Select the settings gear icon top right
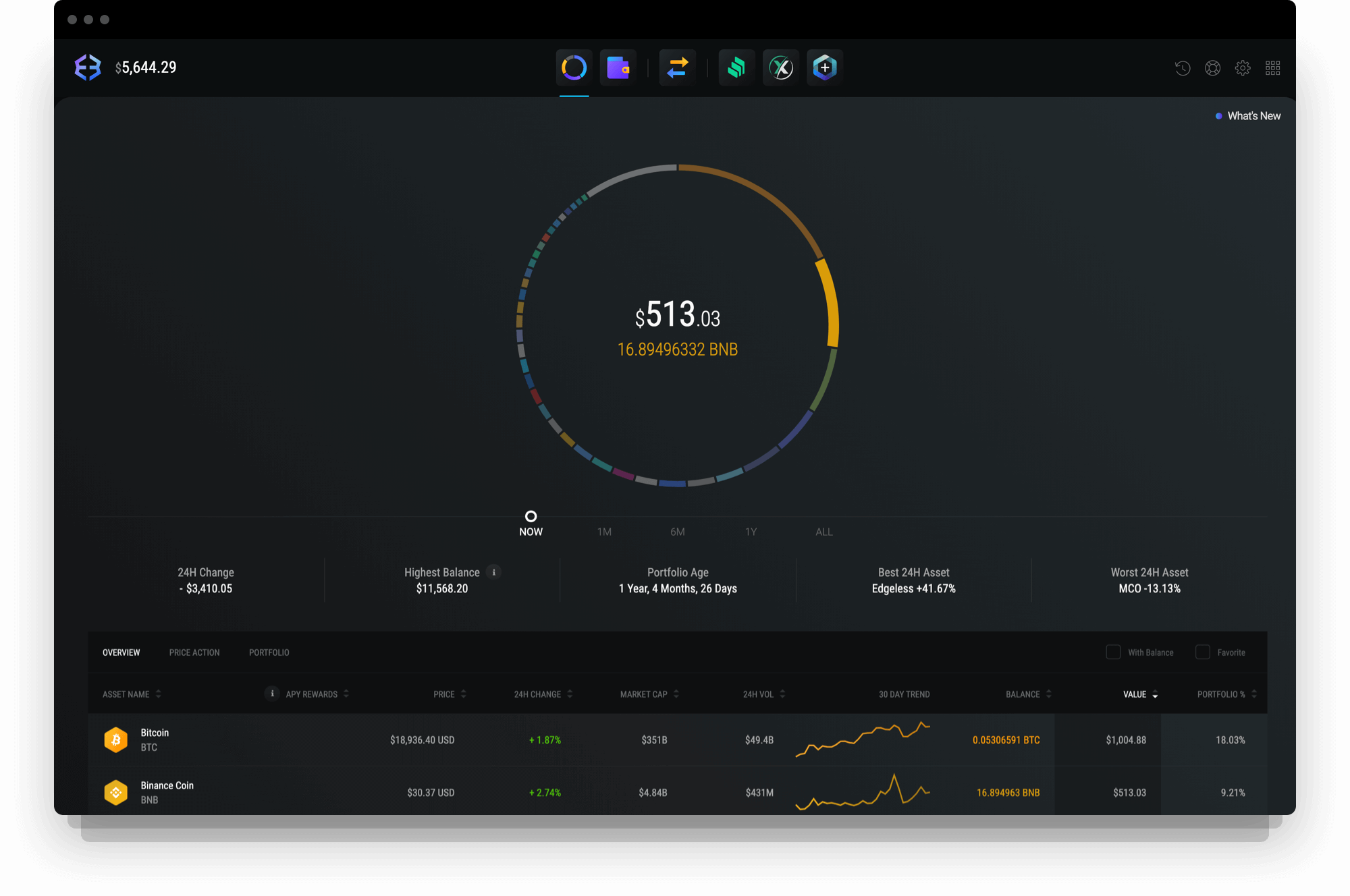The image size is (1350, 896). coord(1243,68)
